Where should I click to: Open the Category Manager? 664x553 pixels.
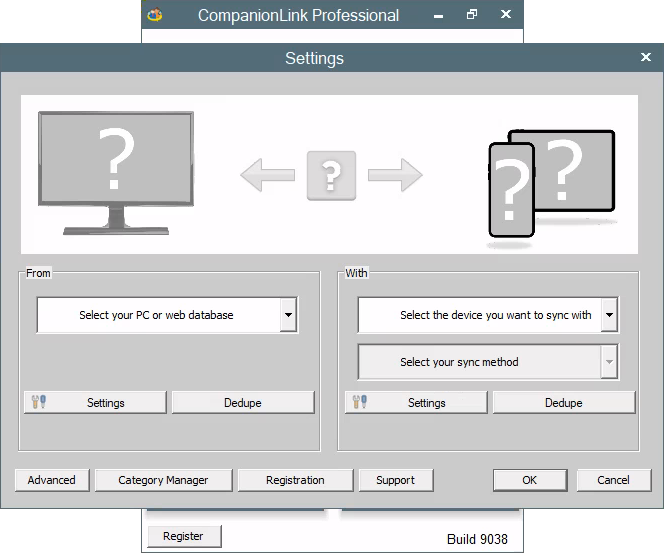(163, 480)
